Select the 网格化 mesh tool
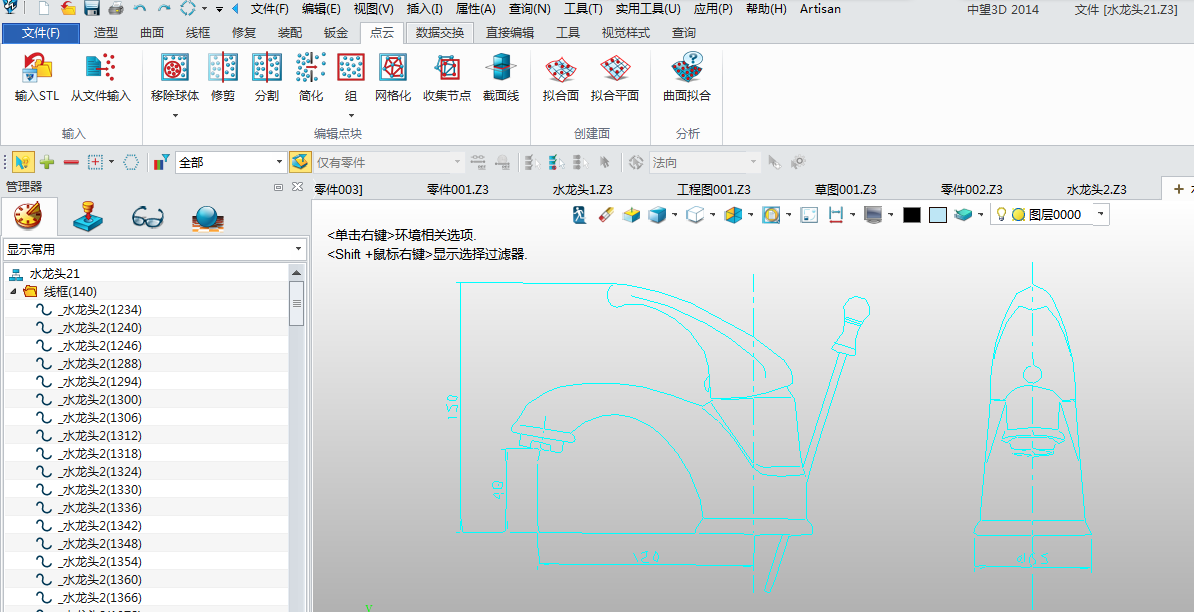 [x=393, y=70]
